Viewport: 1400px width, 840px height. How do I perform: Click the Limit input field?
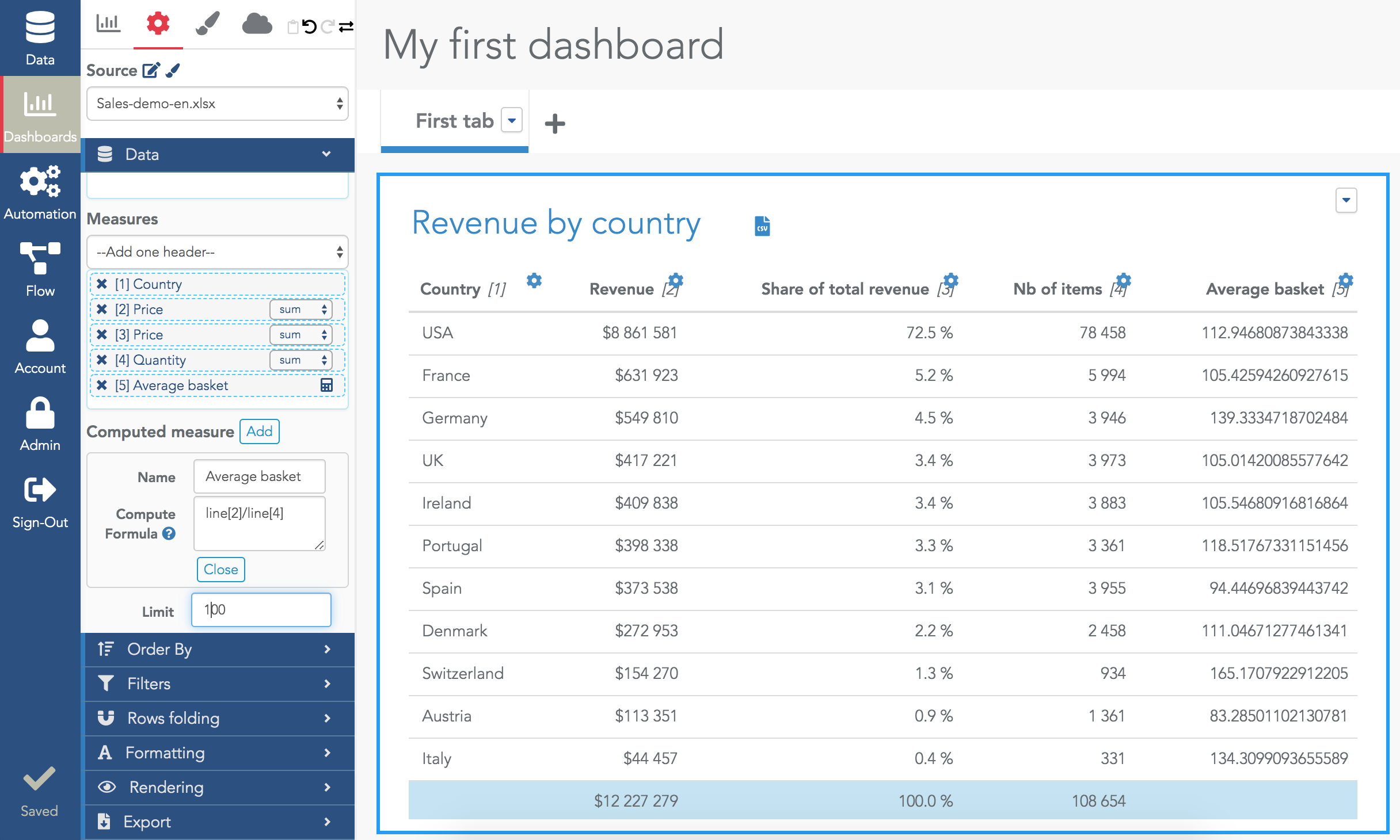[x=261, y=609]
